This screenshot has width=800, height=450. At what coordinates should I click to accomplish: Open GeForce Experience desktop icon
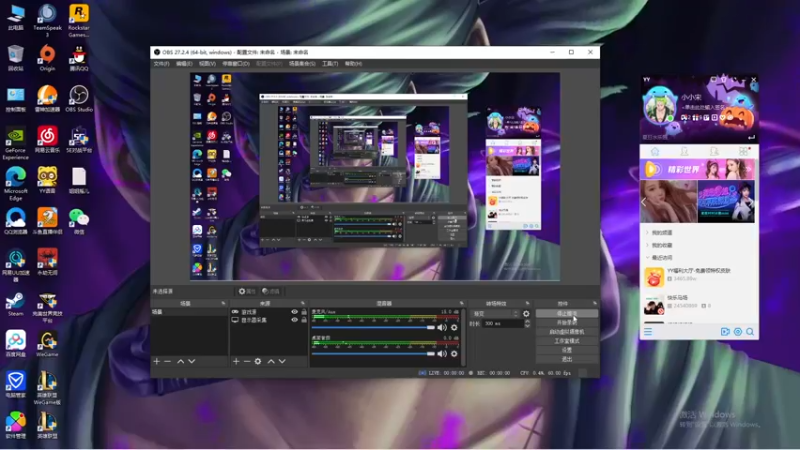[15, 143]
